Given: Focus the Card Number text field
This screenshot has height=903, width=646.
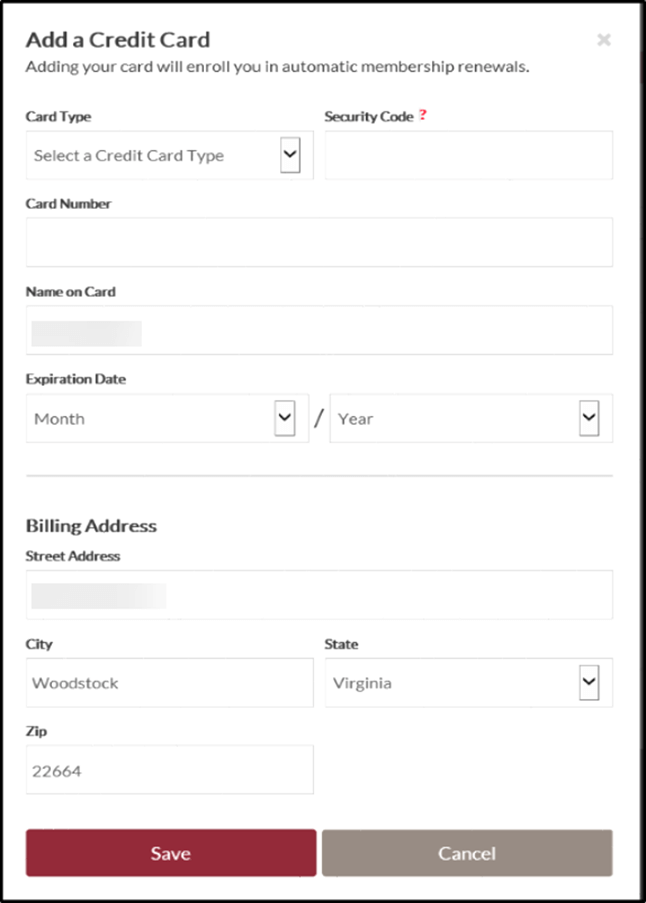Looking at the screenshot, I should pos(320,242).
